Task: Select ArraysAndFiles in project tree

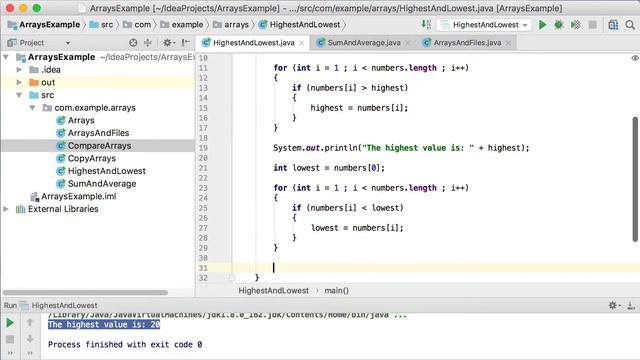Action: point(98,133)
